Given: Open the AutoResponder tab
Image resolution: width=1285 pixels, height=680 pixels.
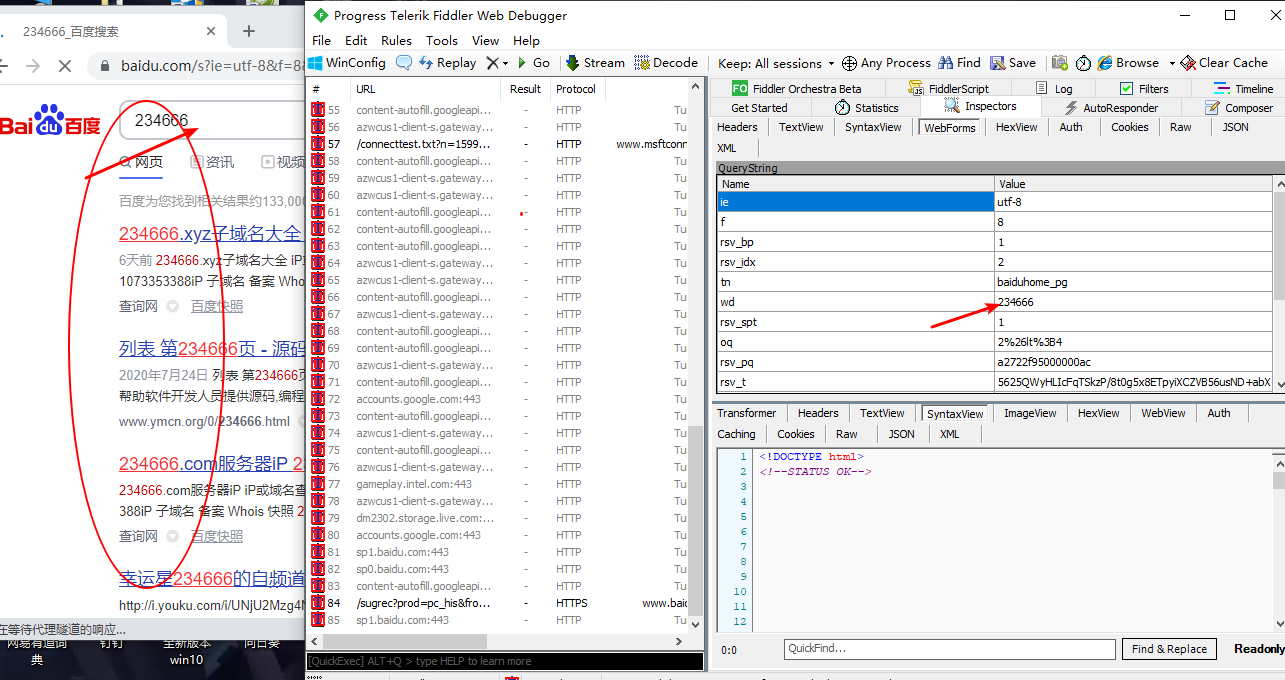Looking at the screenshot, I should coord(1111,107).
